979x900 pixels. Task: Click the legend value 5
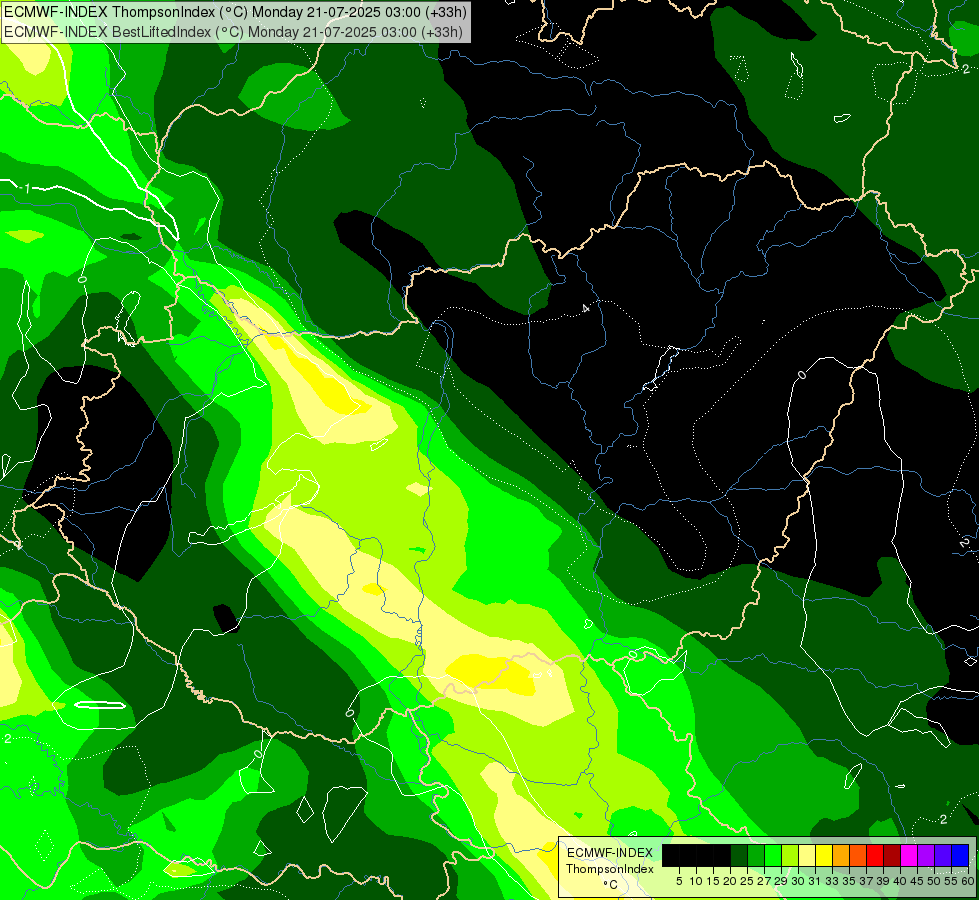[x=679, y=881]
